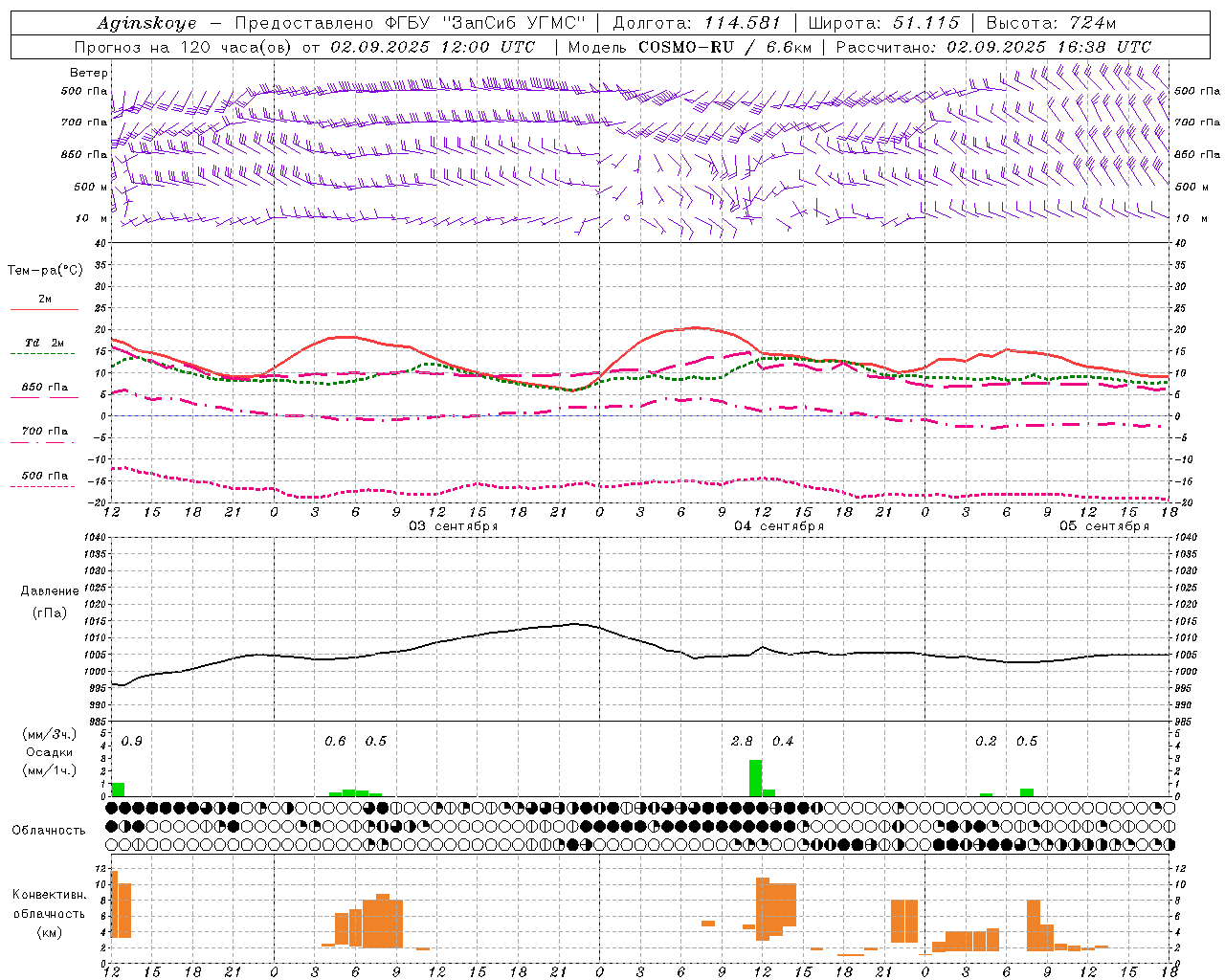The height and width of the screenshot is (980, 1225).
Task: Click the solid red line sample above "2м"
Action: click(45, 310)
